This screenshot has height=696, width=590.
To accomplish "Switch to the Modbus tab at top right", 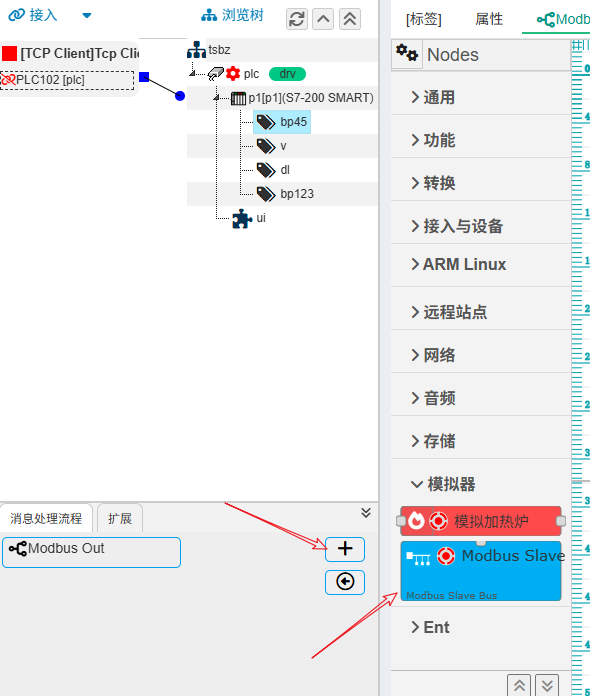I will [563, 19].
